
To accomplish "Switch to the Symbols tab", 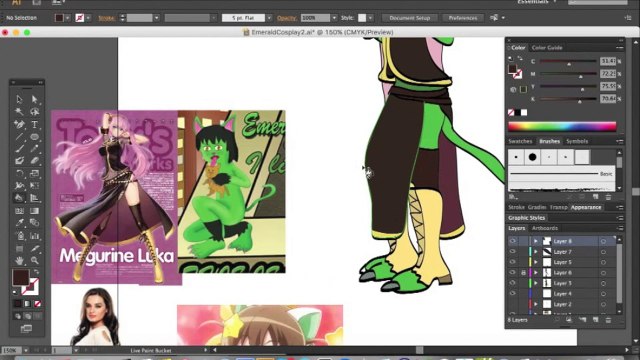I will [x=577, y=141].
